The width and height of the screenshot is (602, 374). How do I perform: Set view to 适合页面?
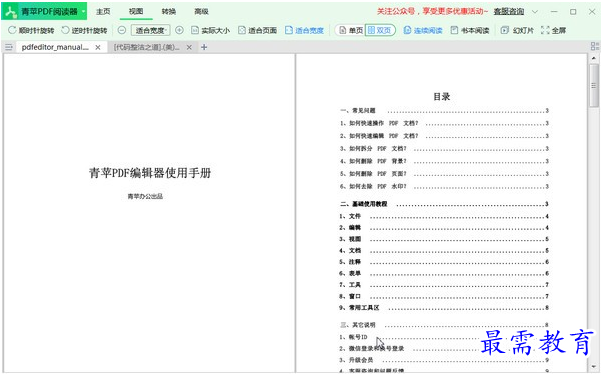coord(257,30)
